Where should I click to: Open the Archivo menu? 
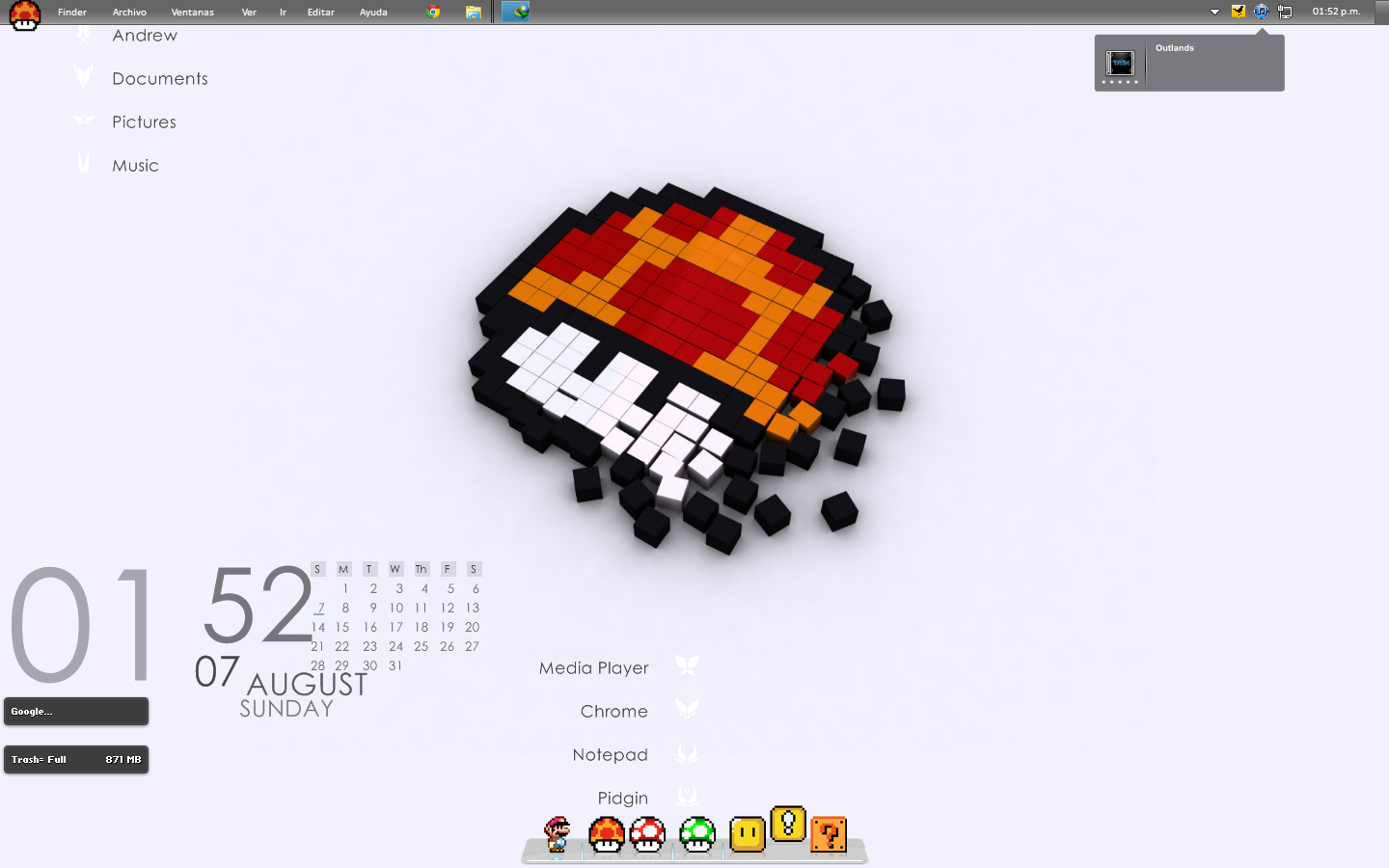click(129, 12)
